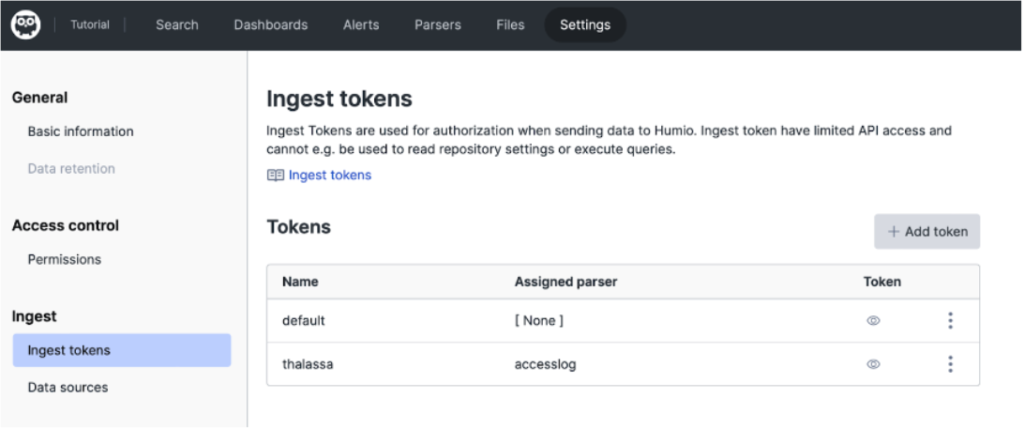
Task: Click the Settings tab
Action: (x=585, y=25)
